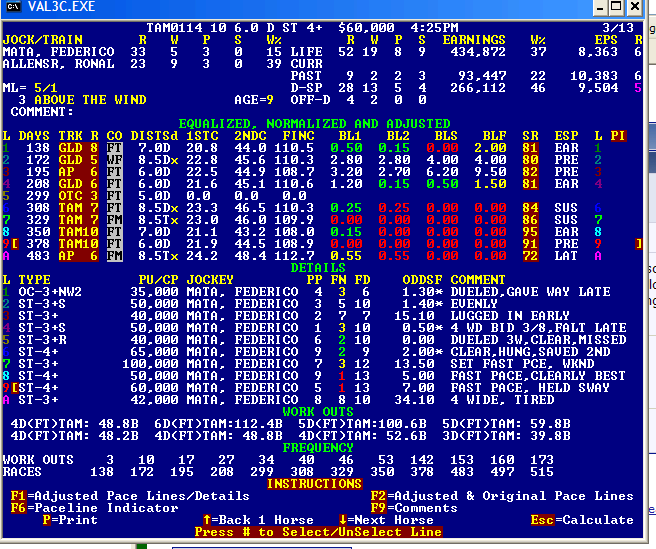Click the comment 4 WIDE, TIRED
The height and width of the screenshot is (549, 656).
pos(502,400)
